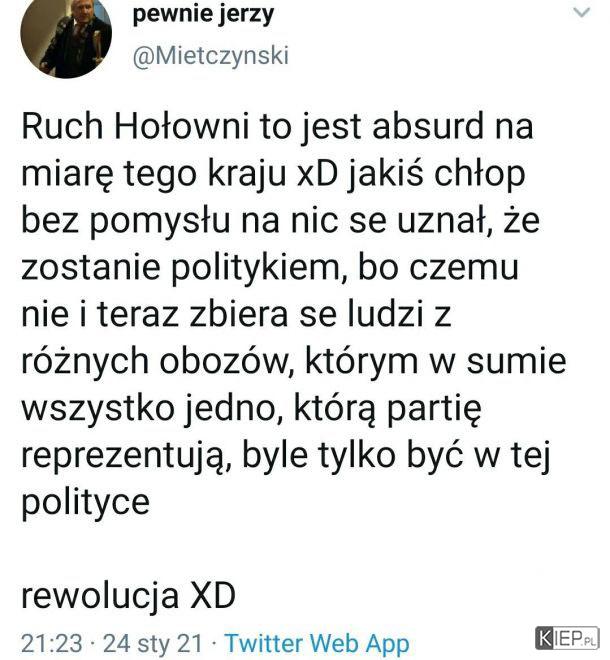Click the text rewolucja XD
The image size is (610, 660).
click(128, 596)
